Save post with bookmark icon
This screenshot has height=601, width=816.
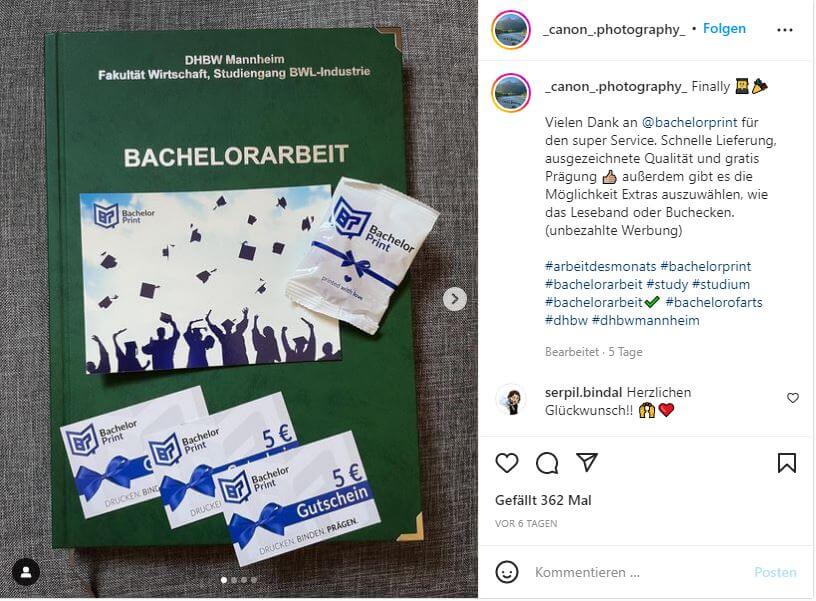coord(786,463)
